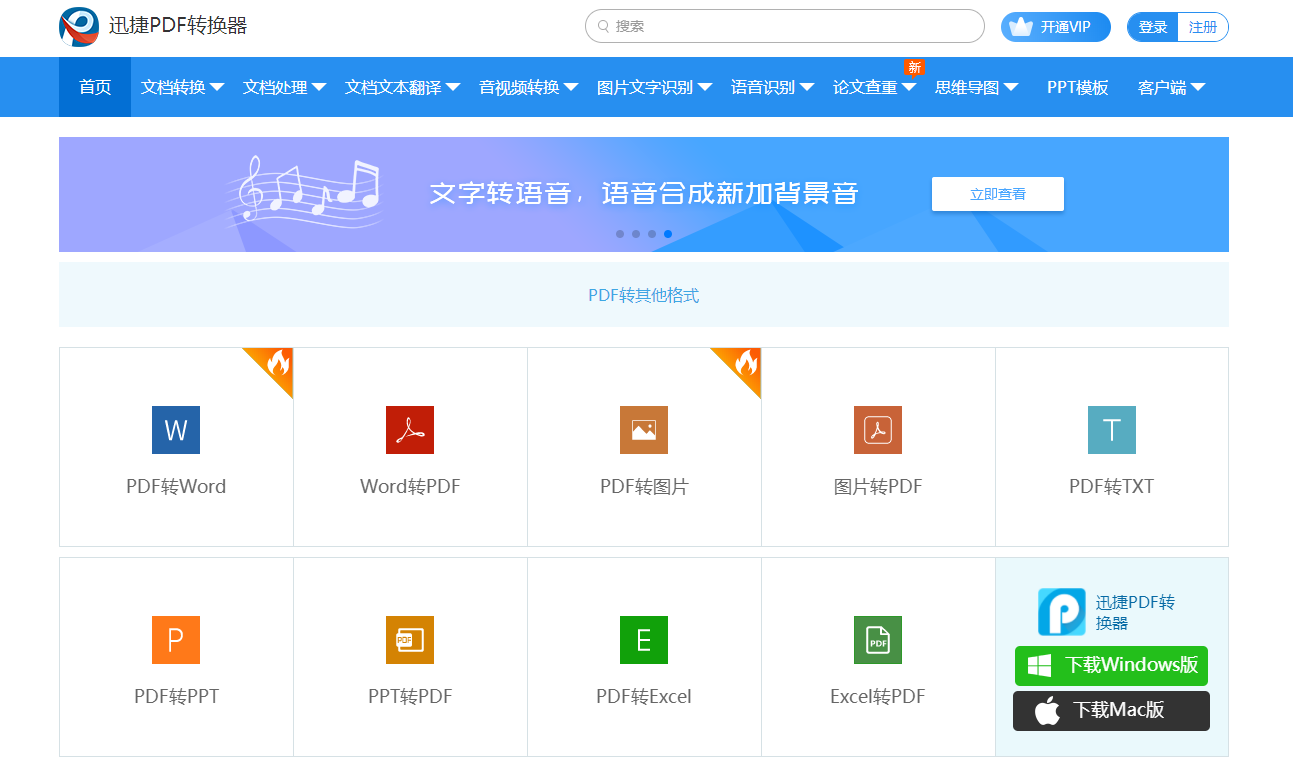
Task: Click the Windows logo on download button
Action: 1040,666
